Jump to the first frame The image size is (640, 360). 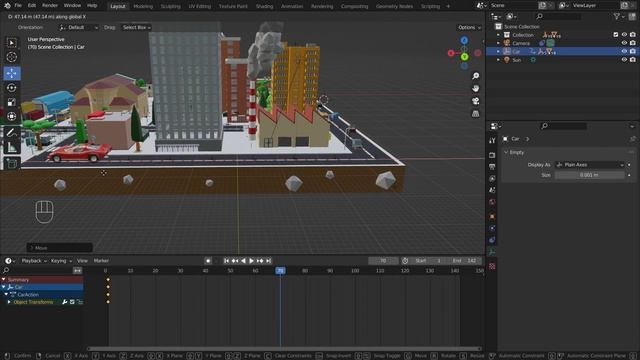pos(226,261)
